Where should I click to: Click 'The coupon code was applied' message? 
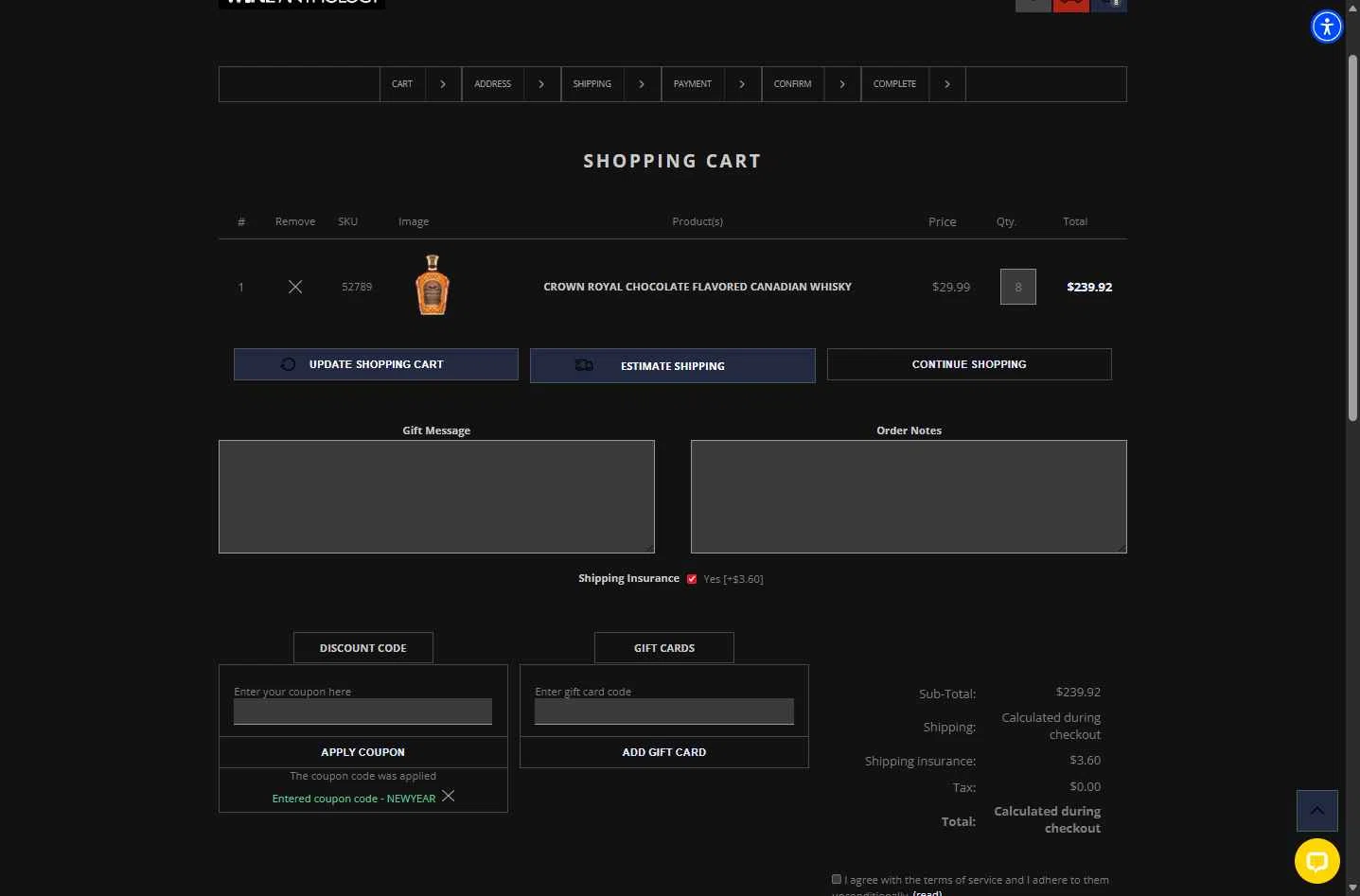click(x=362, y=776)
